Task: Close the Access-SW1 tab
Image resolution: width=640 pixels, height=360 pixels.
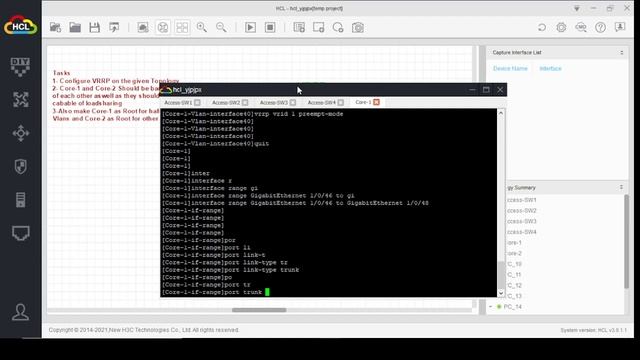Action: click(x=197, y=102)
